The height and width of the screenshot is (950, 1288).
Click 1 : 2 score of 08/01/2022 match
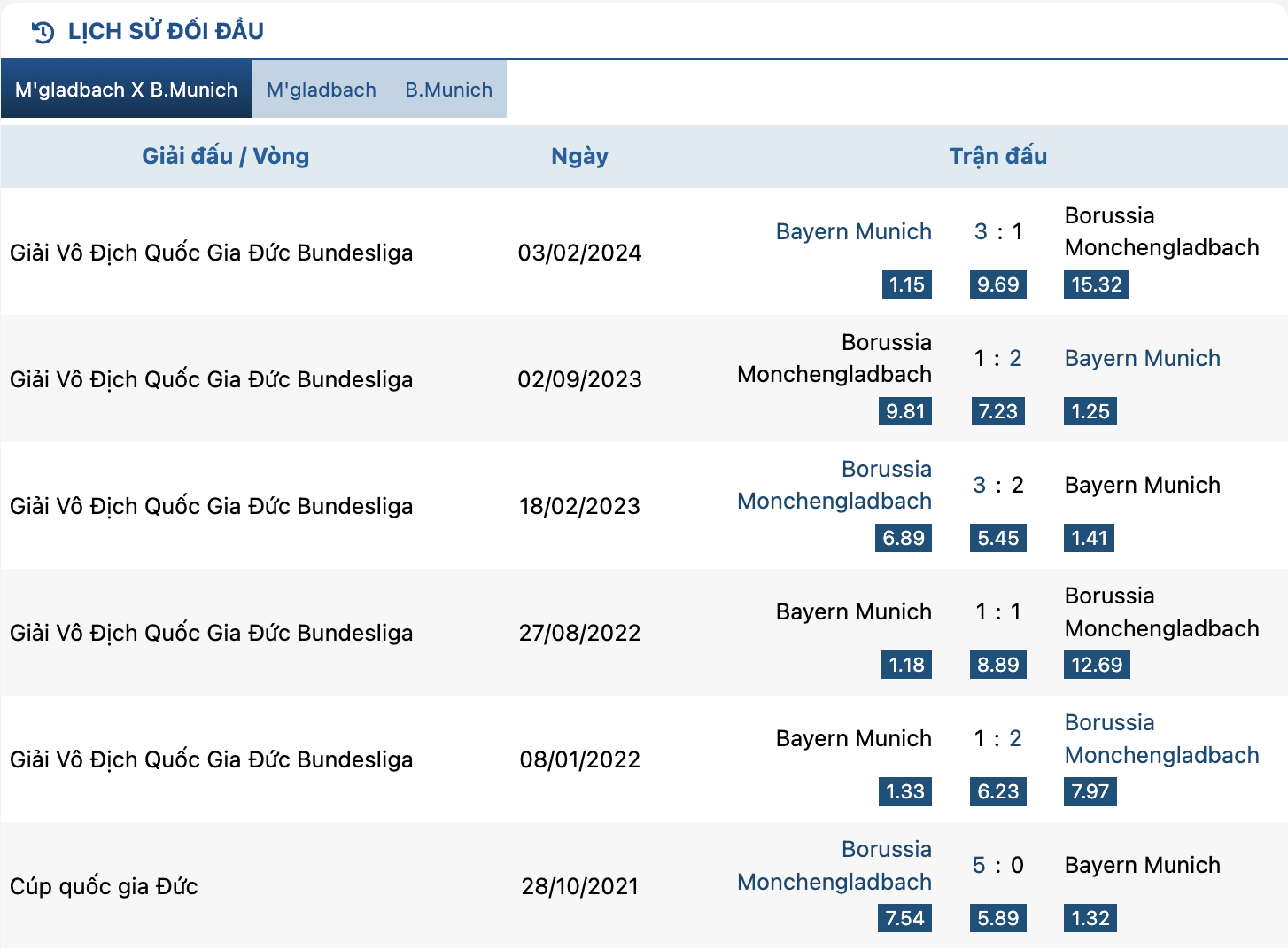[998, 738]
